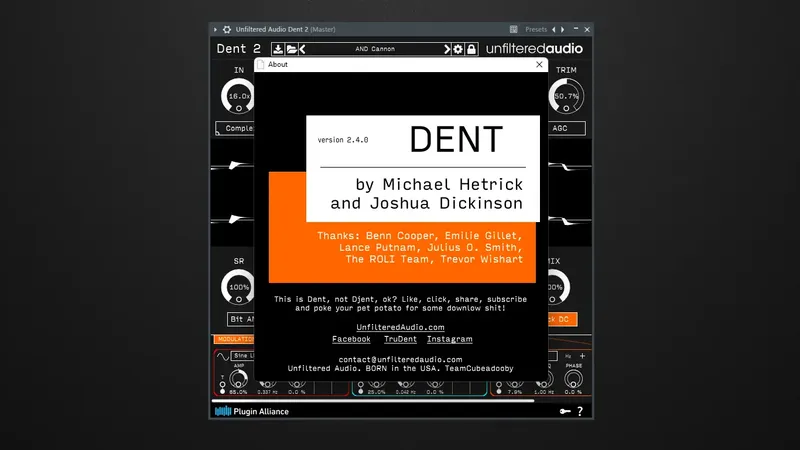Toggle the AGC button
The image size is (800, 450).
566,128
